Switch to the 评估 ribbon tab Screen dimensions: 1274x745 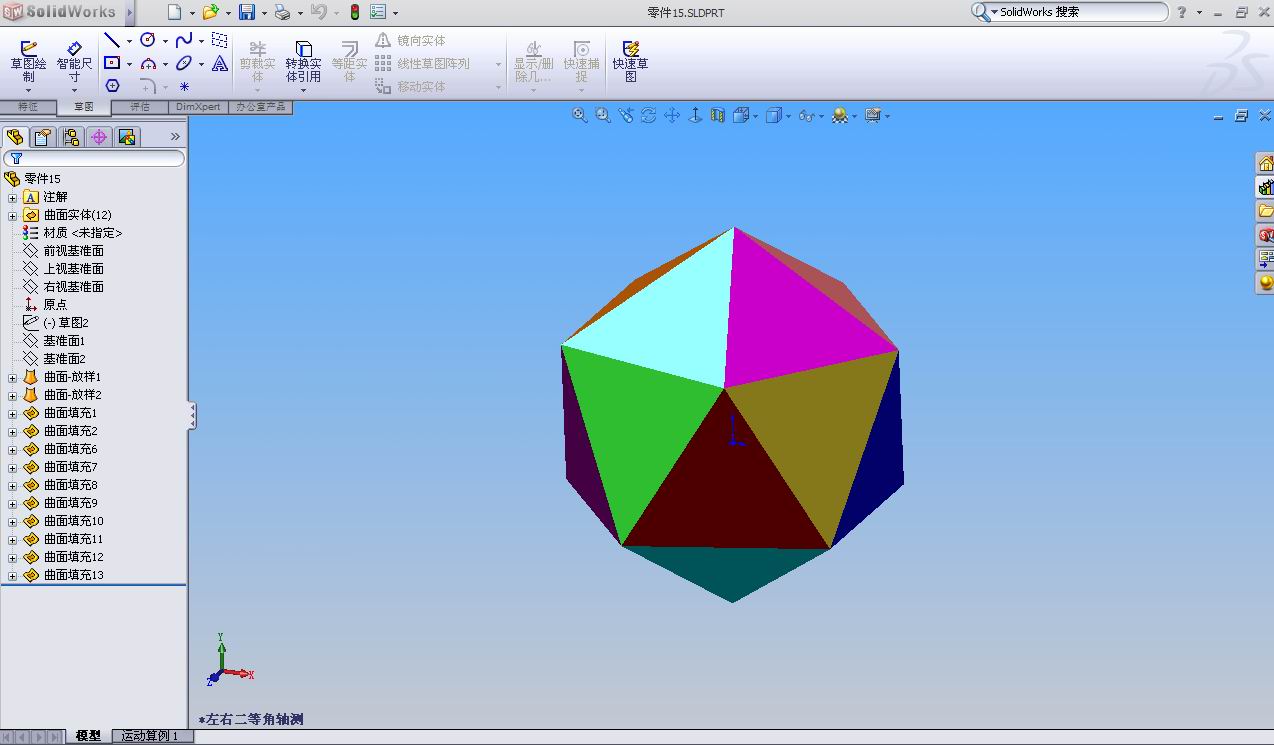coord(140,106)
